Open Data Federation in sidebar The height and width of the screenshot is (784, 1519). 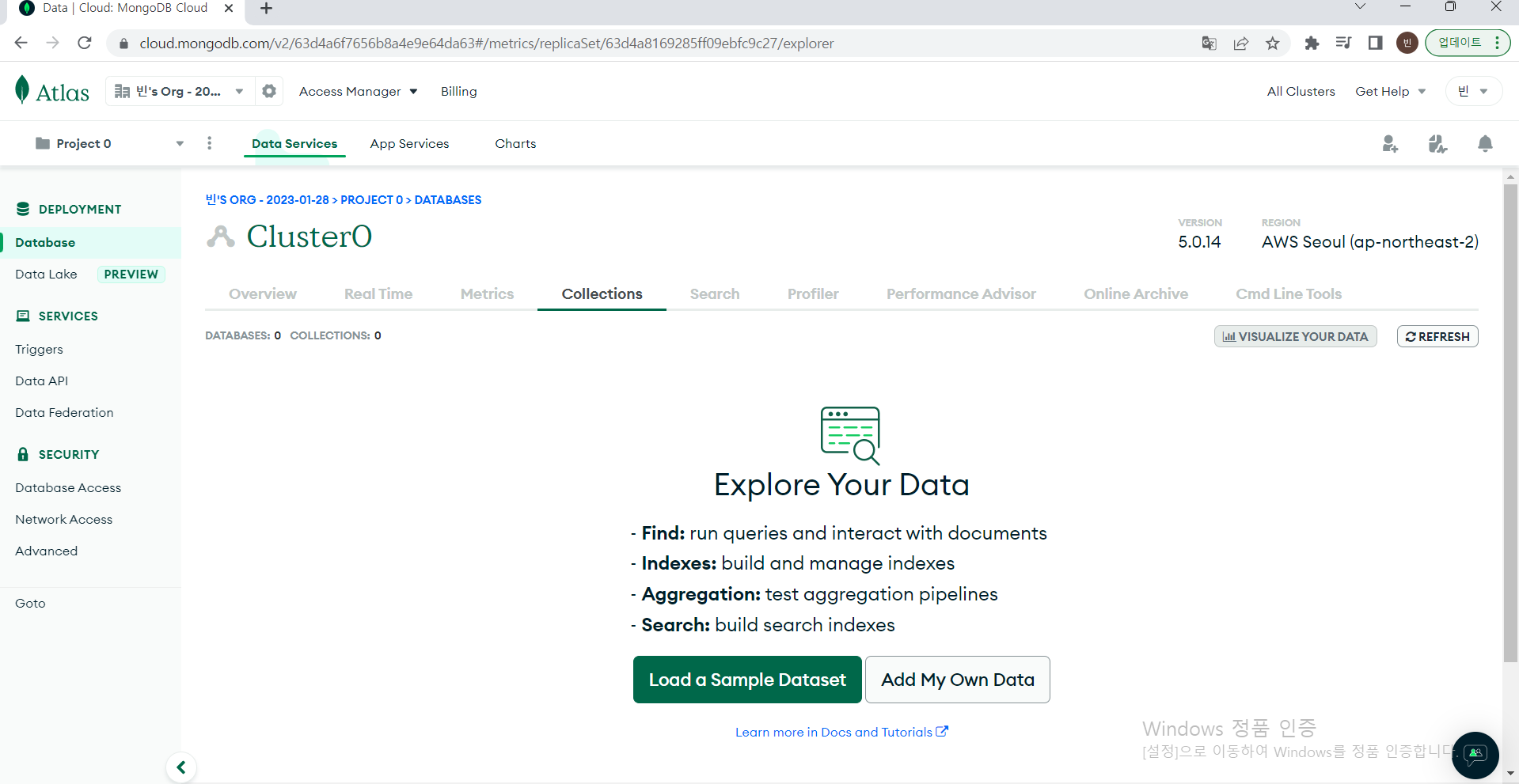tap(64, 413)
